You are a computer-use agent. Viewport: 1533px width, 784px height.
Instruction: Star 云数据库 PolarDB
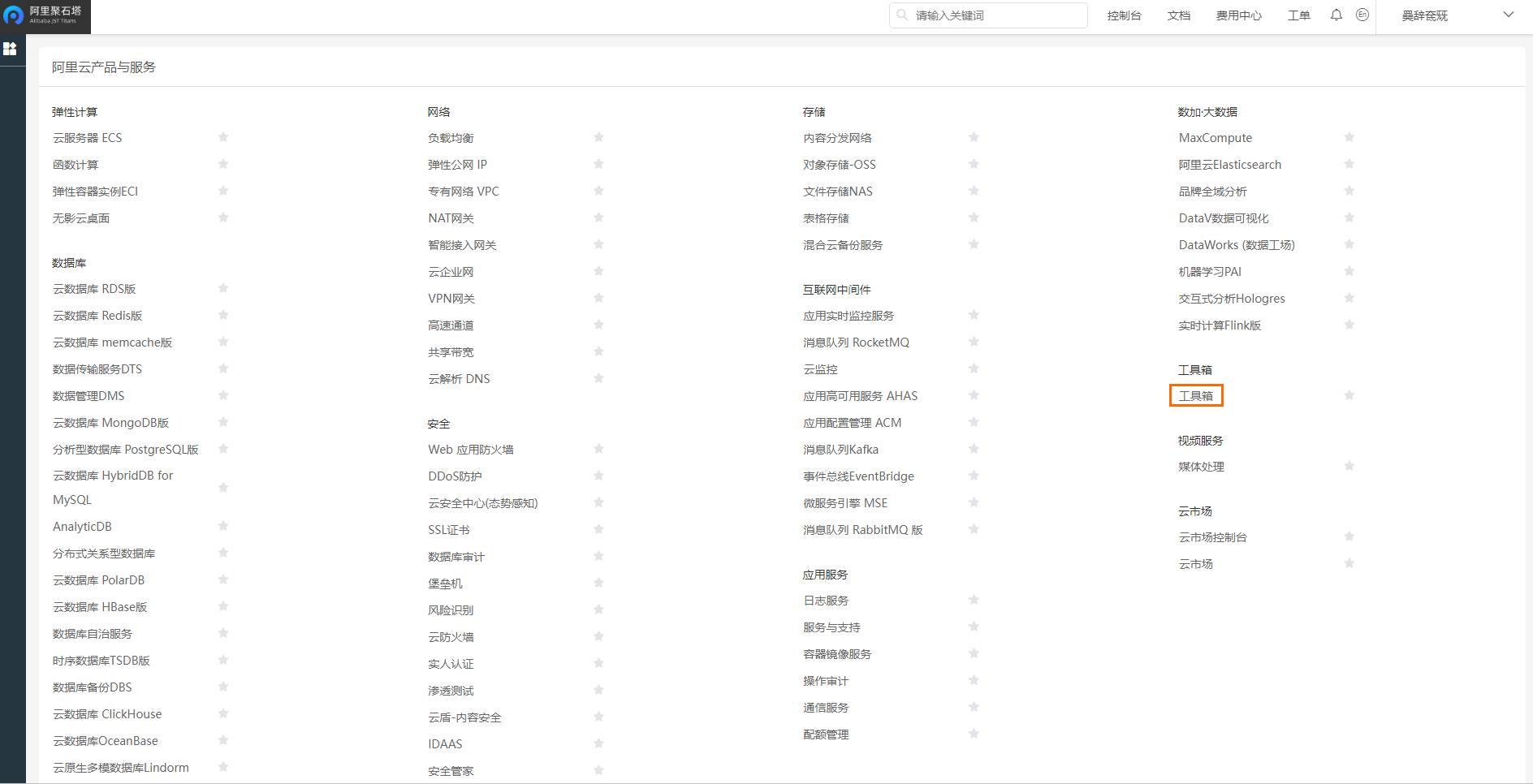click(223, 579)
